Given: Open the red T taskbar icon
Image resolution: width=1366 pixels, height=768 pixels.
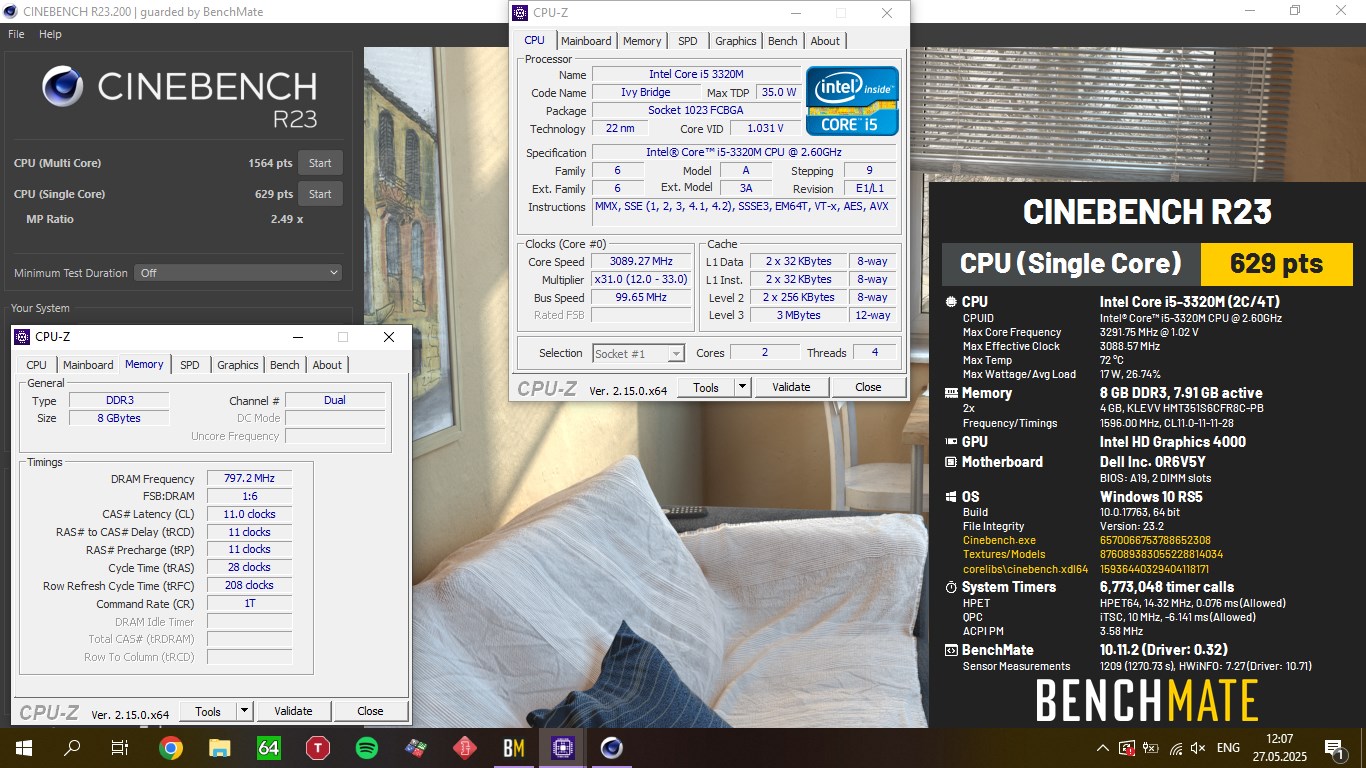Looking at the screenshot, I should 318,747.
